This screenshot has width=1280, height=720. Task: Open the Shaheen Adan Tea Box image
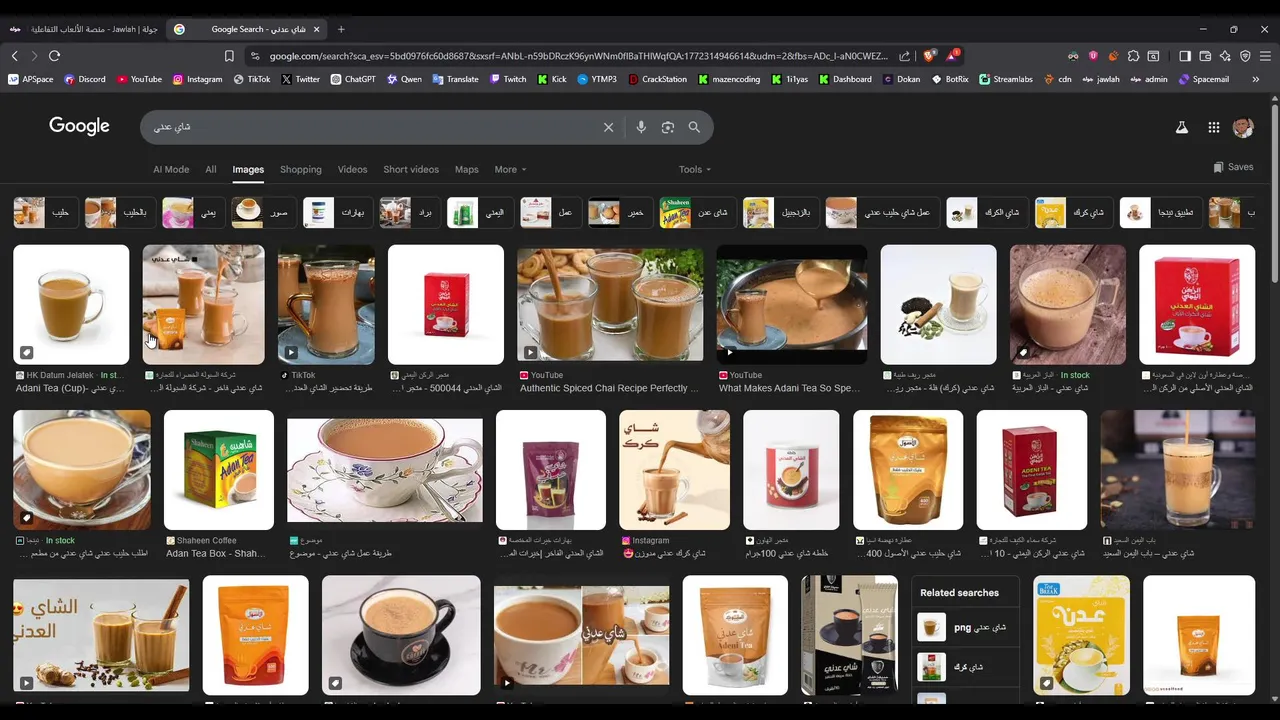(219, 469)
